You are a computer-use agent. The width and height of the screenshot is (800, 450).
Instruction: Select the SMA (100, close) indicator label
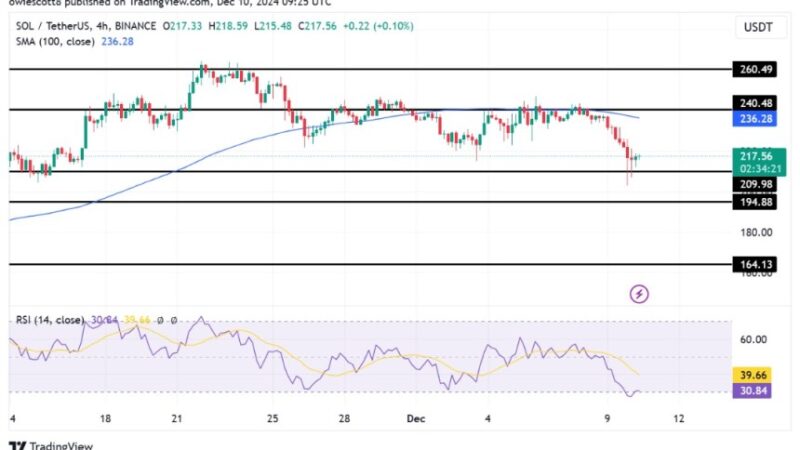coord(55,41)
